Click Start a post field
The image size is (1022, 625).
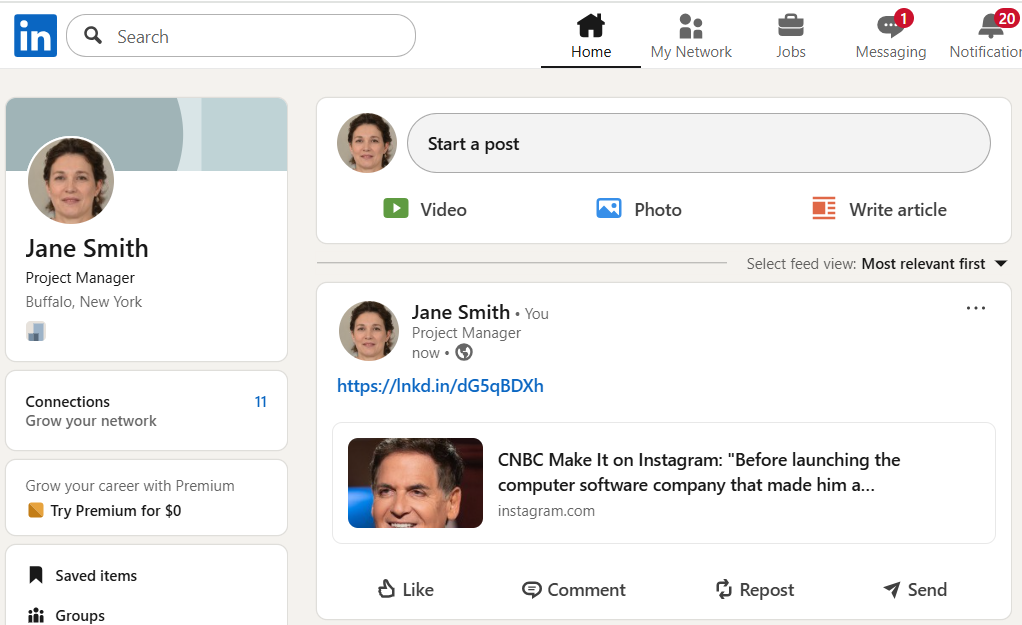tap(698, 144)
